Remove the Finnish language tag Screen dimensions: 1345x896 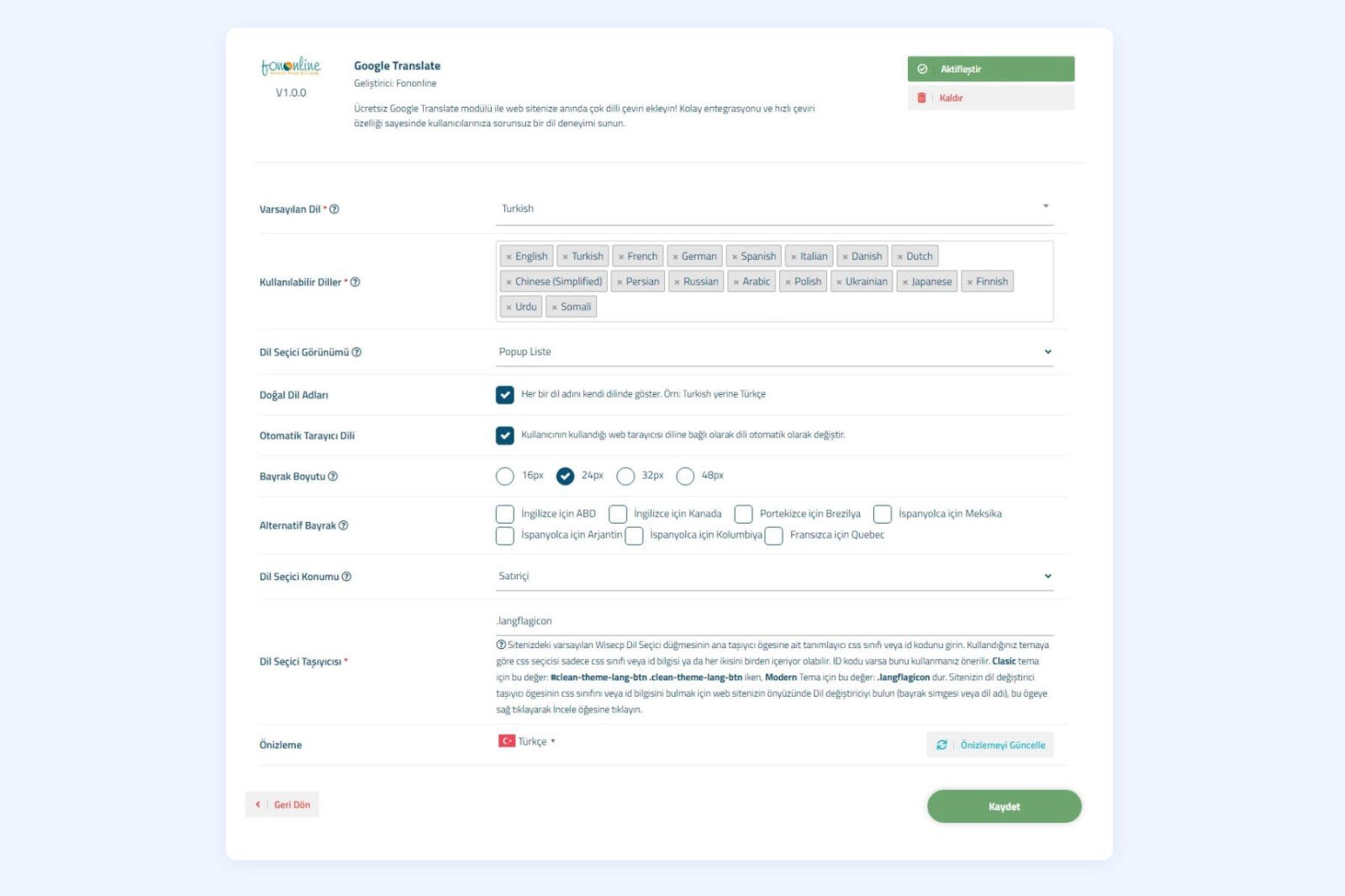[x=970, y=282]
